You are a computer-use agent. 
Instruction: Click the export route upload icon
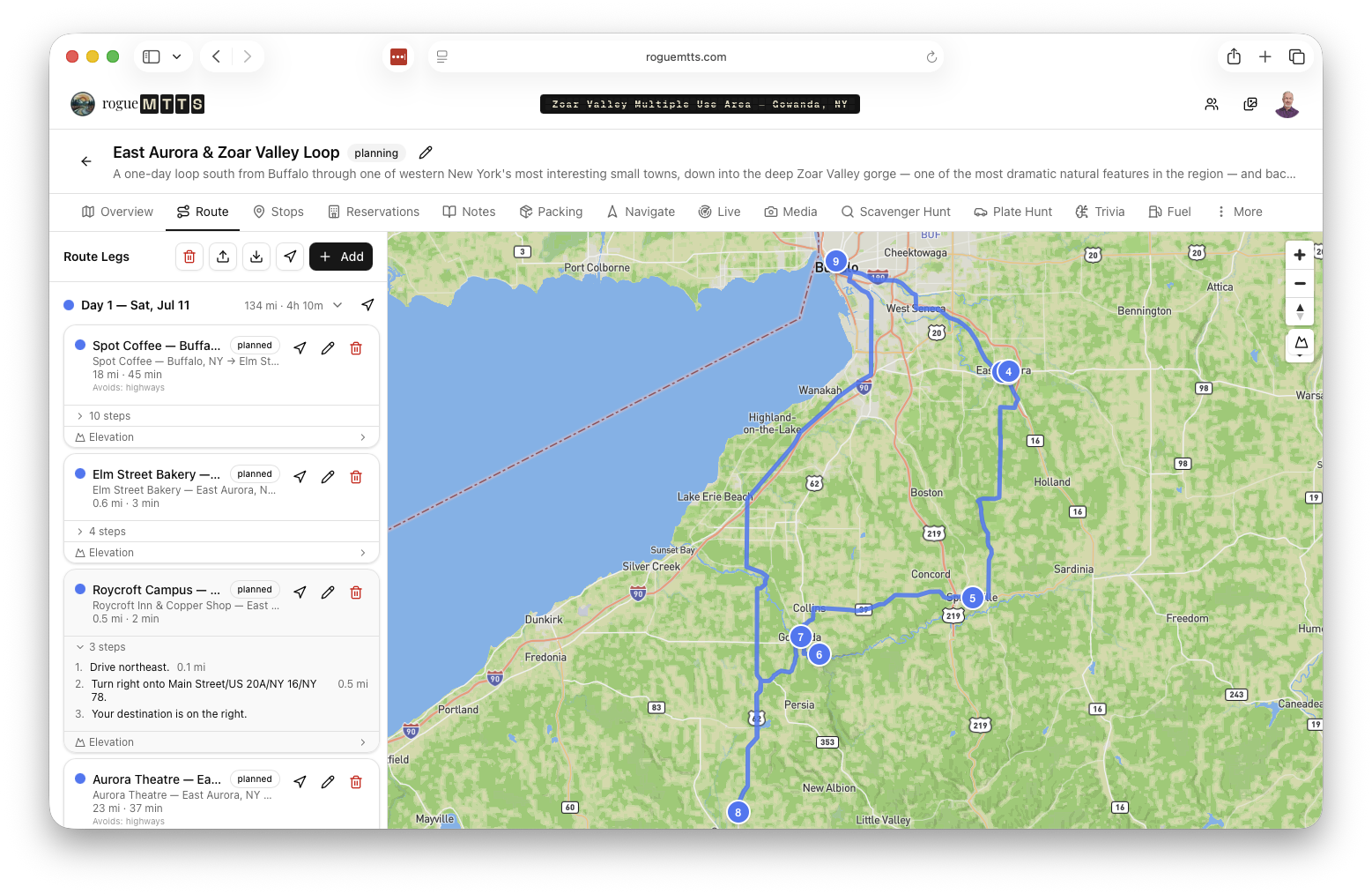[x=223, y=257]
